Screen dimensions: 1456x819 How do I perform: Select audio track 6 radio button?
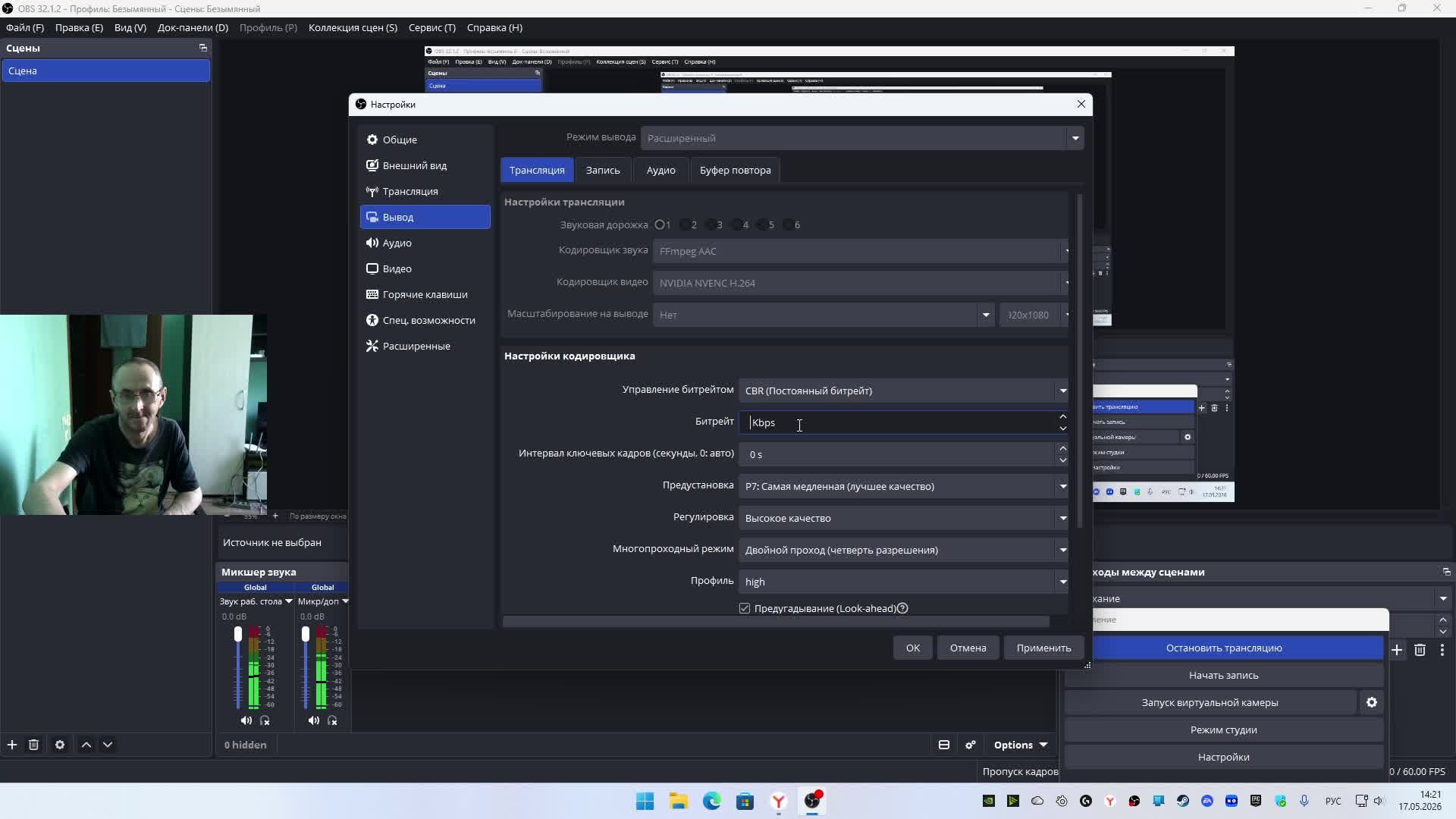pos(789,224)
